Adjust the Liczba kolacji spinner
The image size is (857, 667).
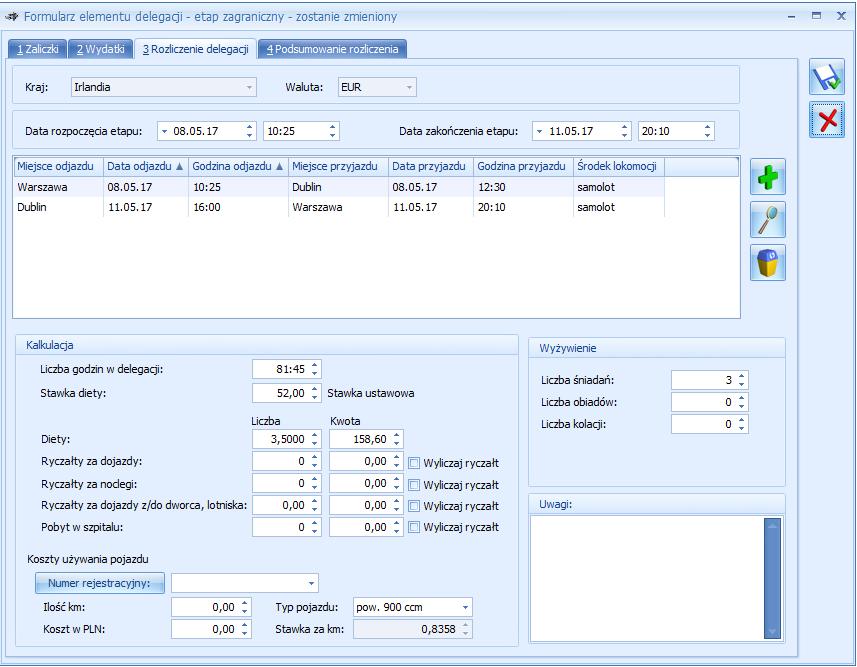click(x=741, y=424)
